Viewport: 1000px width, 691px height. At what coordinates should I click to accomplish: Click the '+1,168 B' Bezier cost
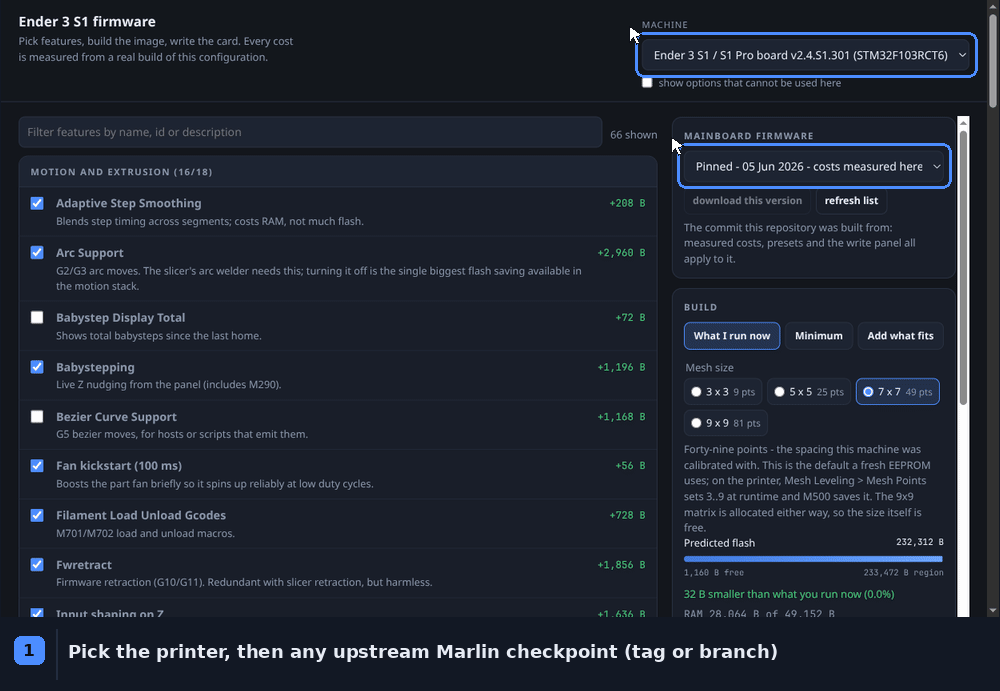point(621,417)
